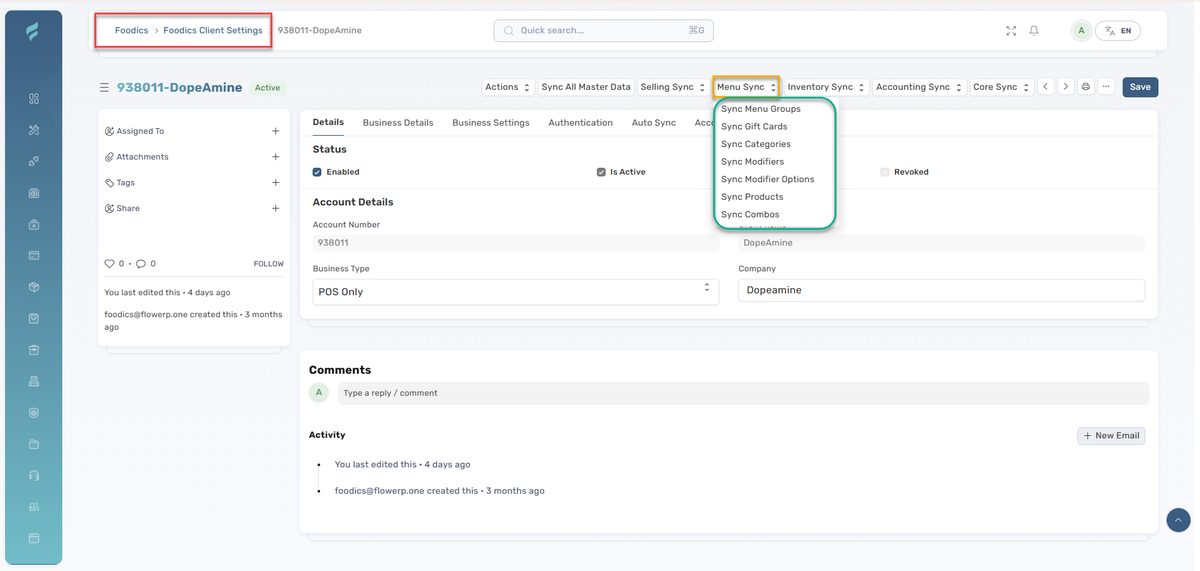The height and width of the screenshot is (571, 1200).
Task: Add a file with Attachments plus icon
Action: coord(275,157)
